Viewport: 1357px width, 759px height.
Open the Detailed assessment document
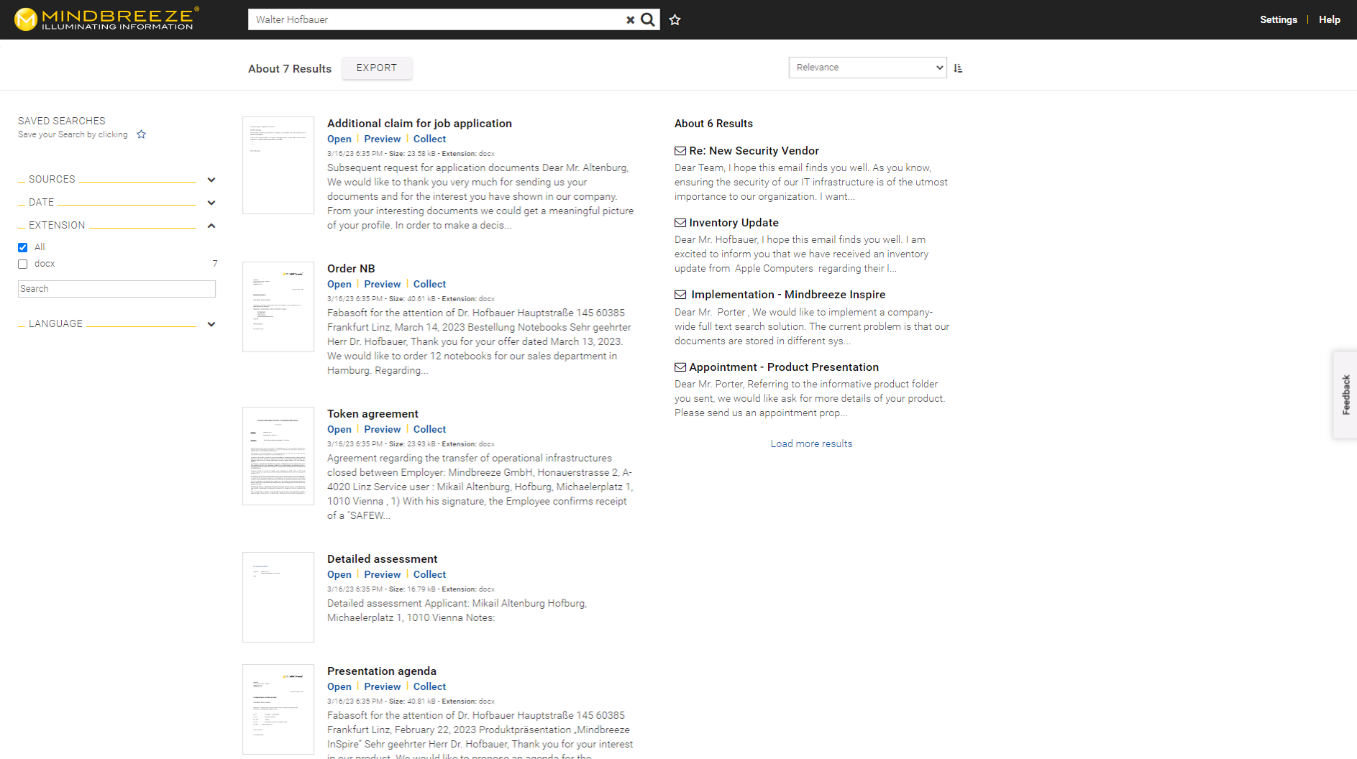point(339,575)
